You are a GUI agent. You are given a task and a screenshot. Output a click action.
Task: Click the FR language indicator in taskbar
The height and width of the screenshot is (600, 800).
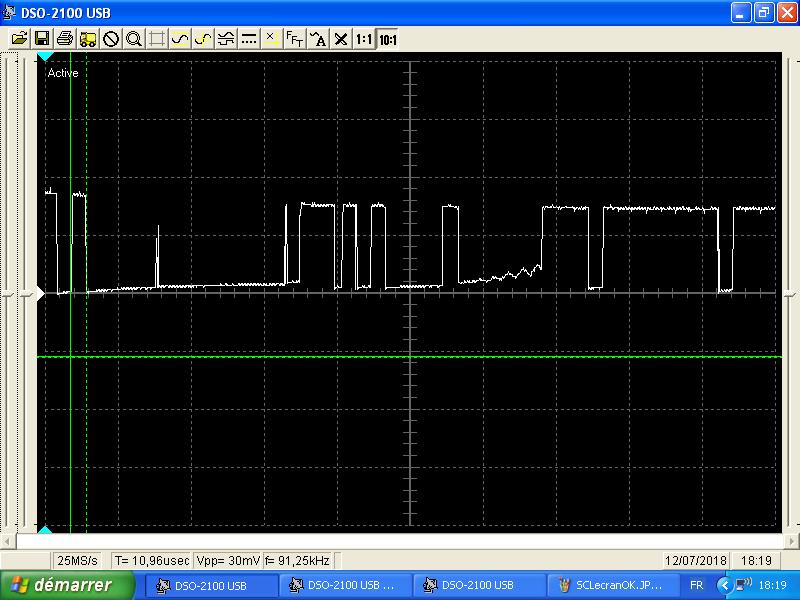click(x=696, y=585)
